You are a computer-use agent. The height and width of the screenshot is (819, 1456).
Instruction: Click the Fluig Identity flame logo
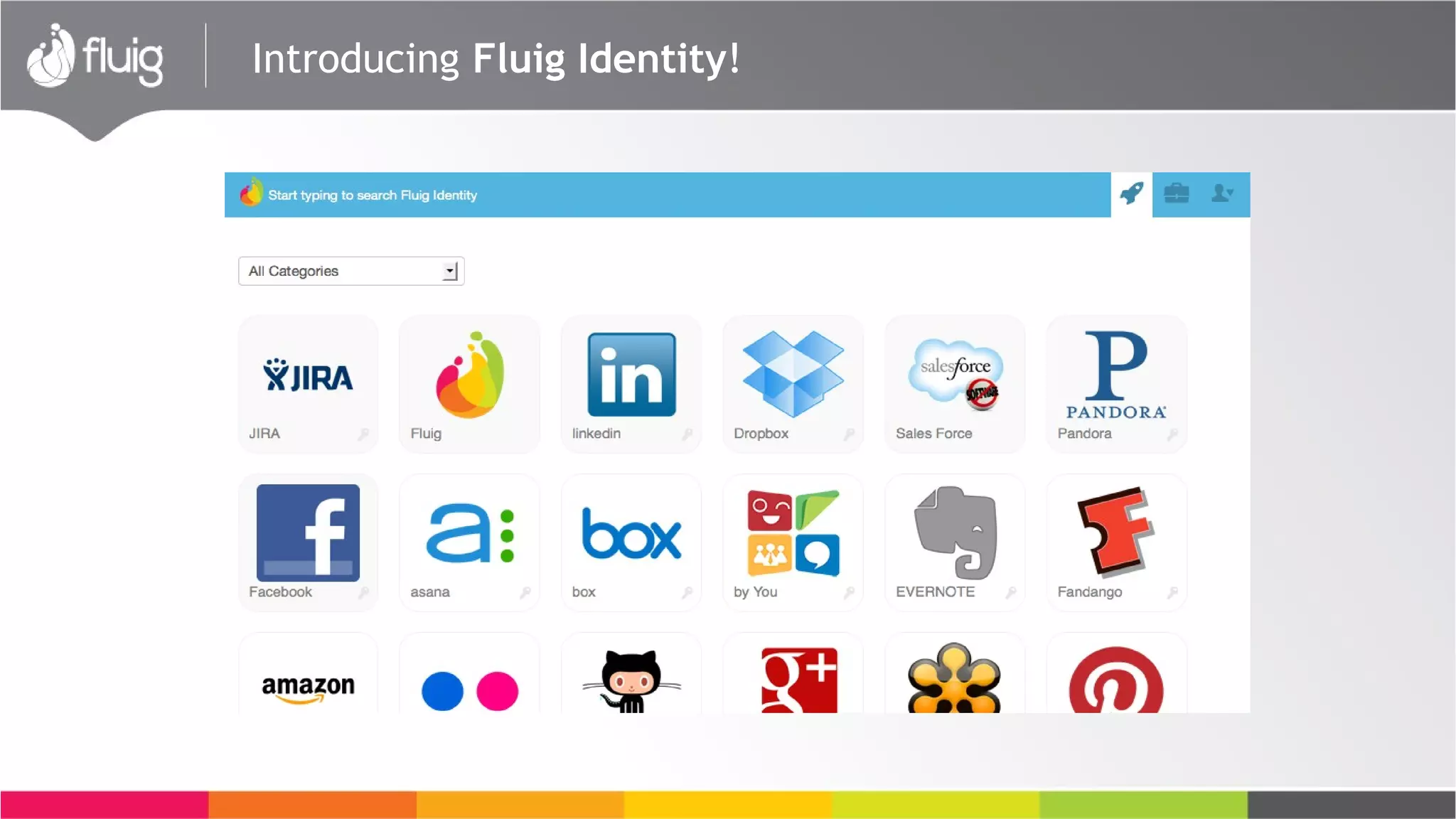tap(250, 193)
